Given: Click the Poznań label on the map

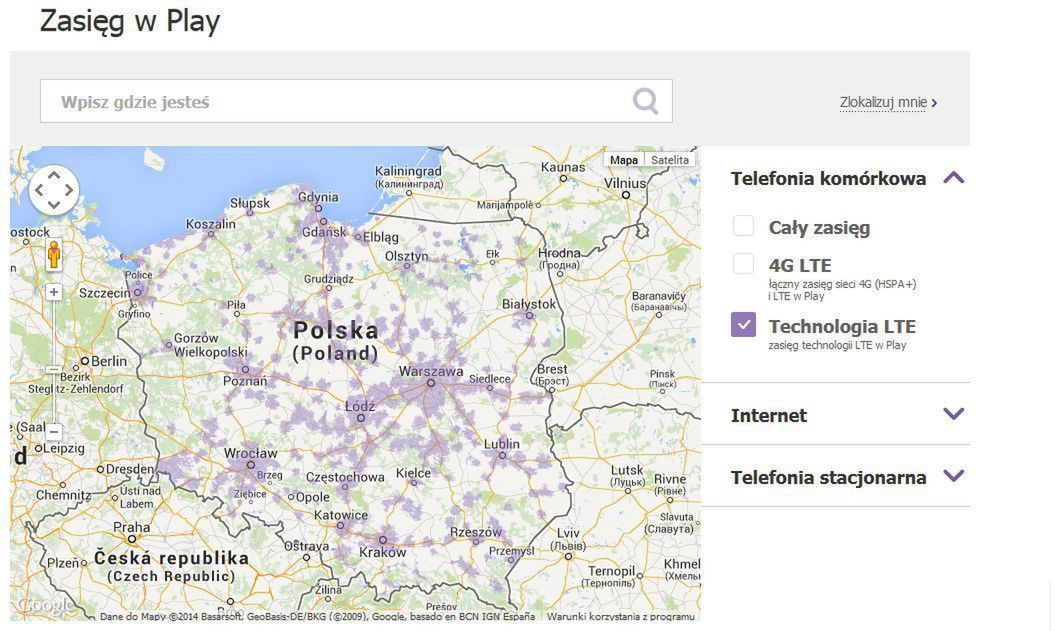Looking at the screenshot, I should coord(245,381).
